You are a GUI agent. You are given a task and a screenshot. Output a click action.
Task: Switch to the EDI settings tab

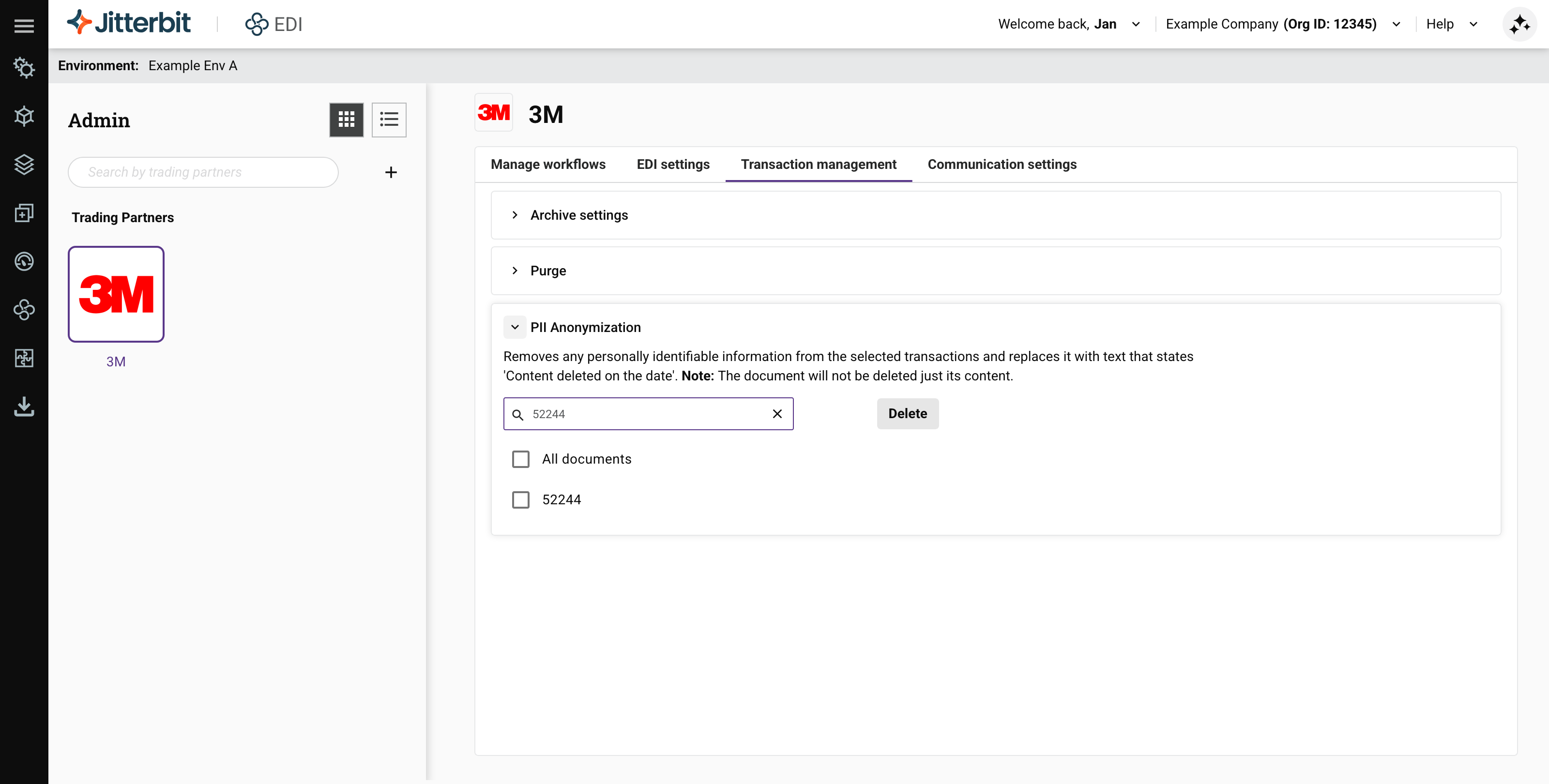click(673, 164)
